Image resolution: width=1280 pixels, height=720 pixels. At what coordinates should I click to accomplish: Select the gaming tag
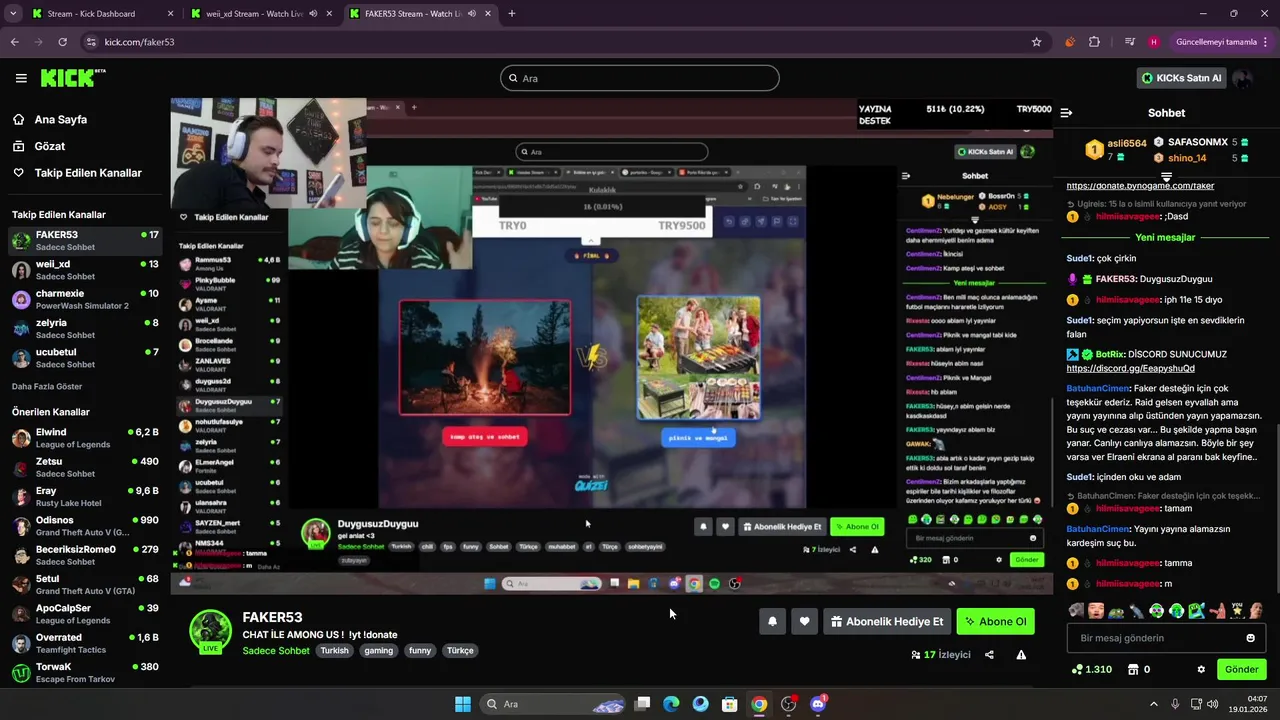pyautogui.click(x=379, y=651)
